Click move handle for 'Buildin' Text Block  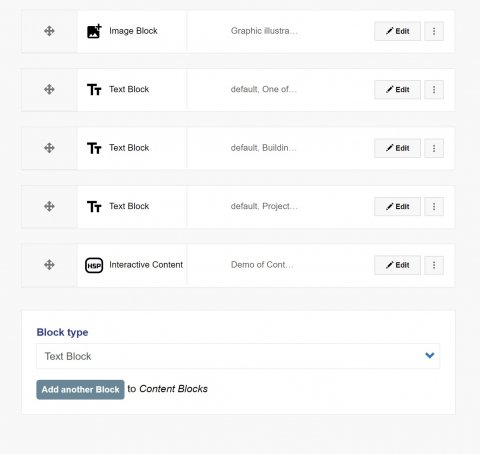tap(49, 148)
